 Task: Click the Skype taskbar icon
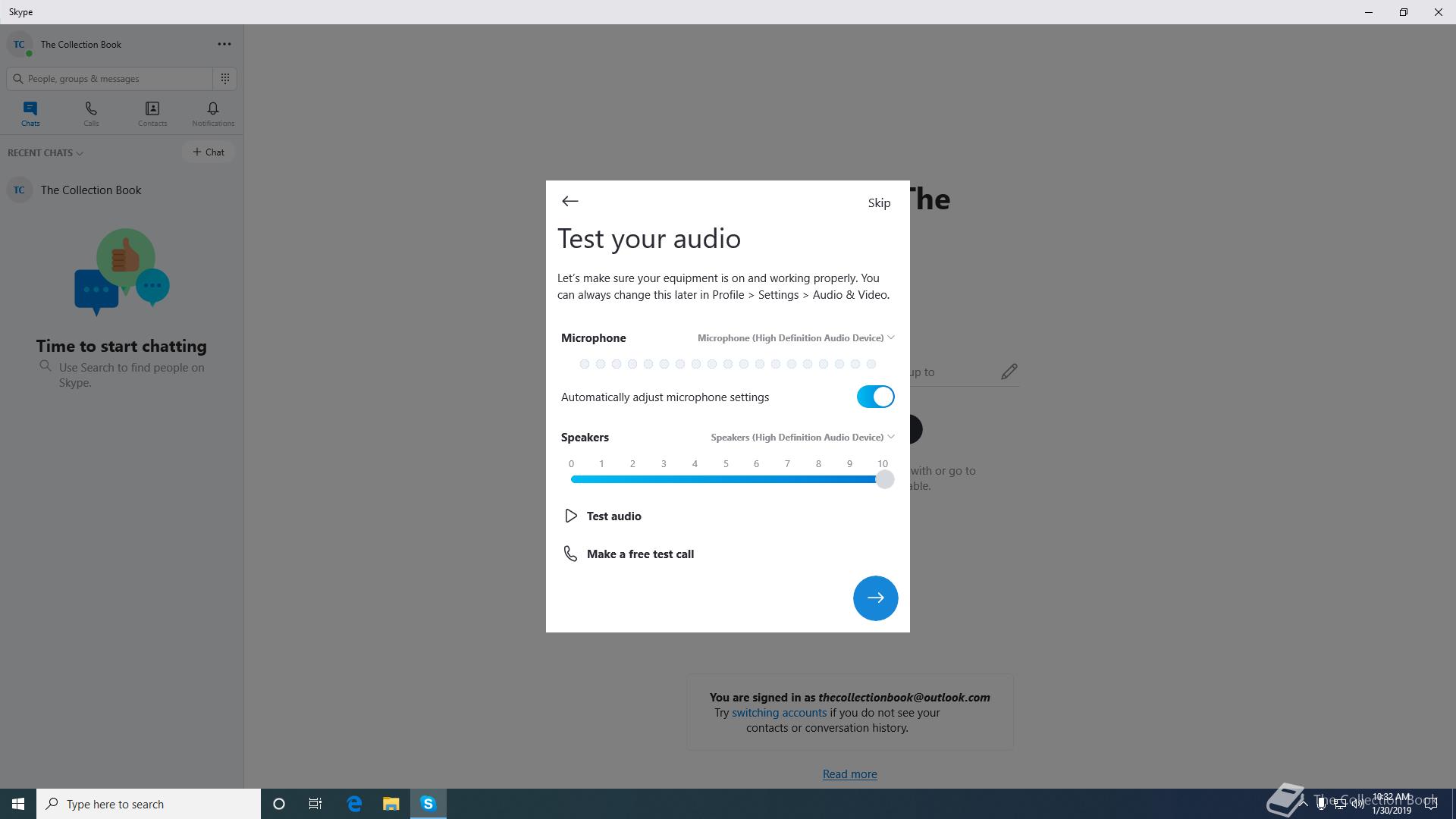428,804
